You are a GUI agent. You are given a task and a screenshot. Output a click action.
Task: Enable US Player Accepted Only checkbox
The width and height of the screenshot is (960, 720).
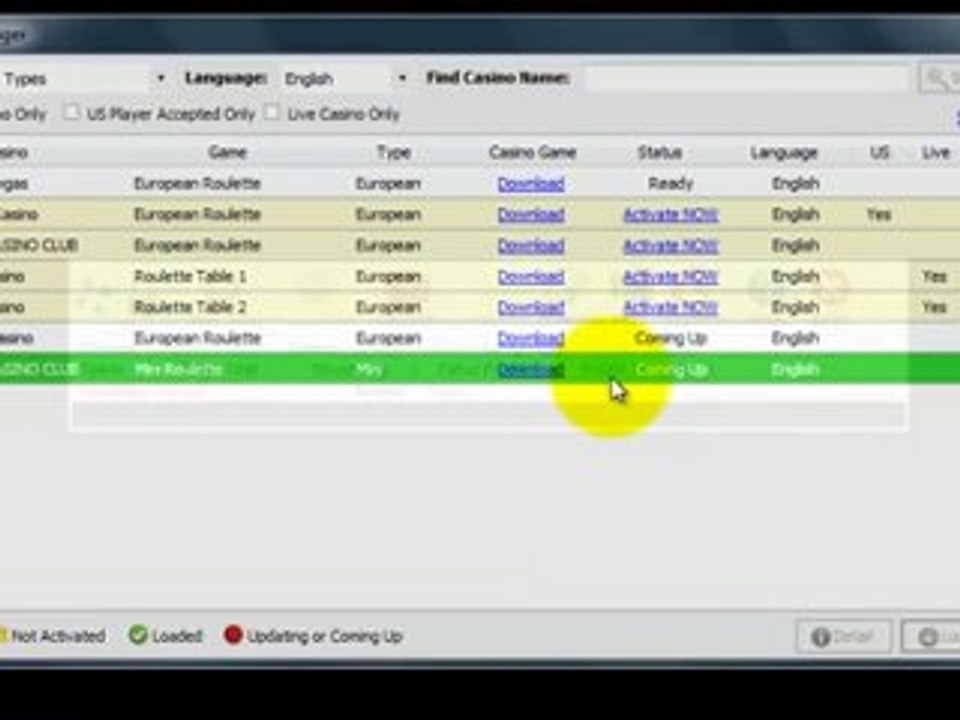[72, 113]
